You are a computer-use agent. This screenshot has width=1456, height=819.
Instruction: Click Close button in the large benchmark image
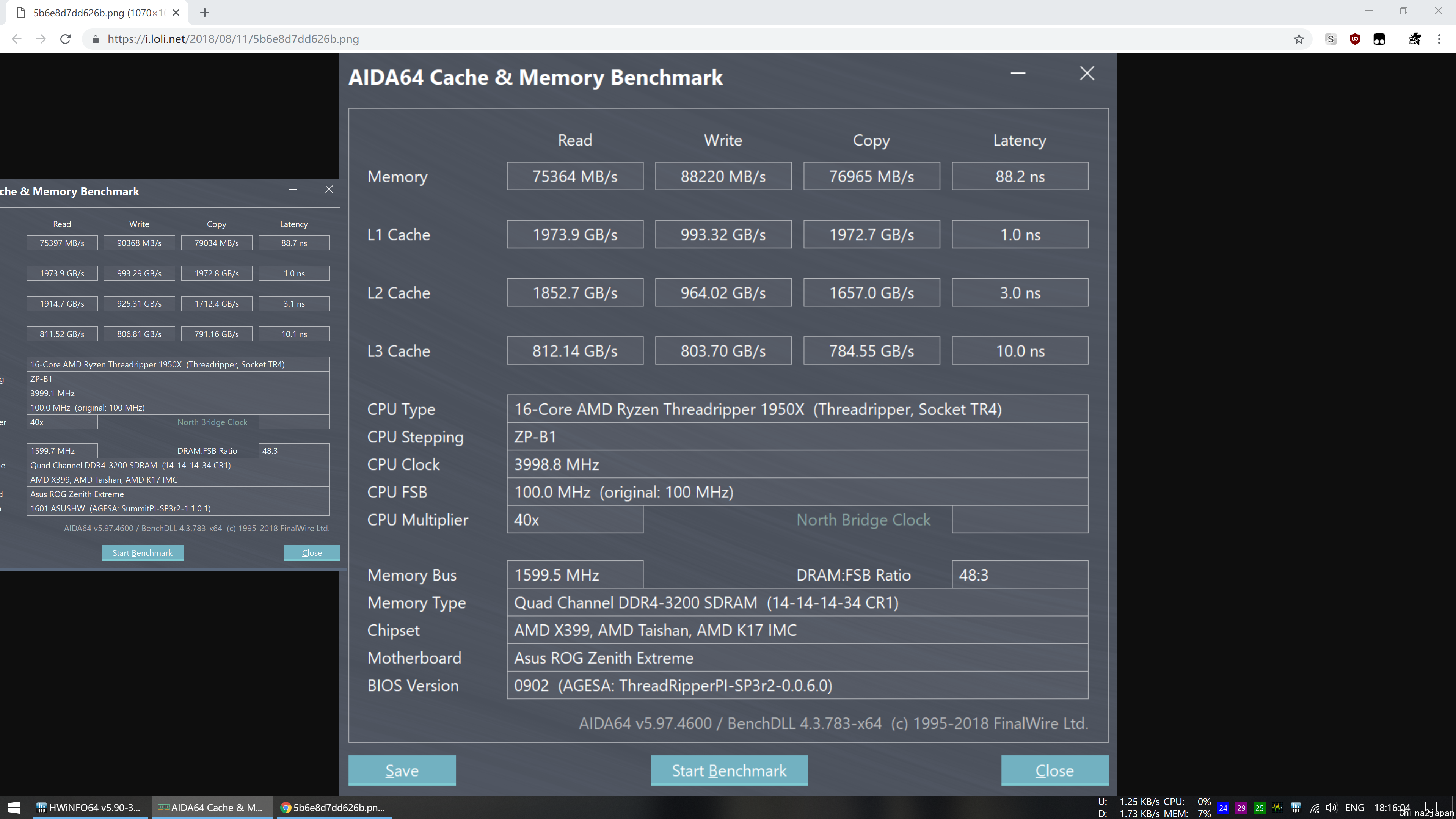point(1055,770)
